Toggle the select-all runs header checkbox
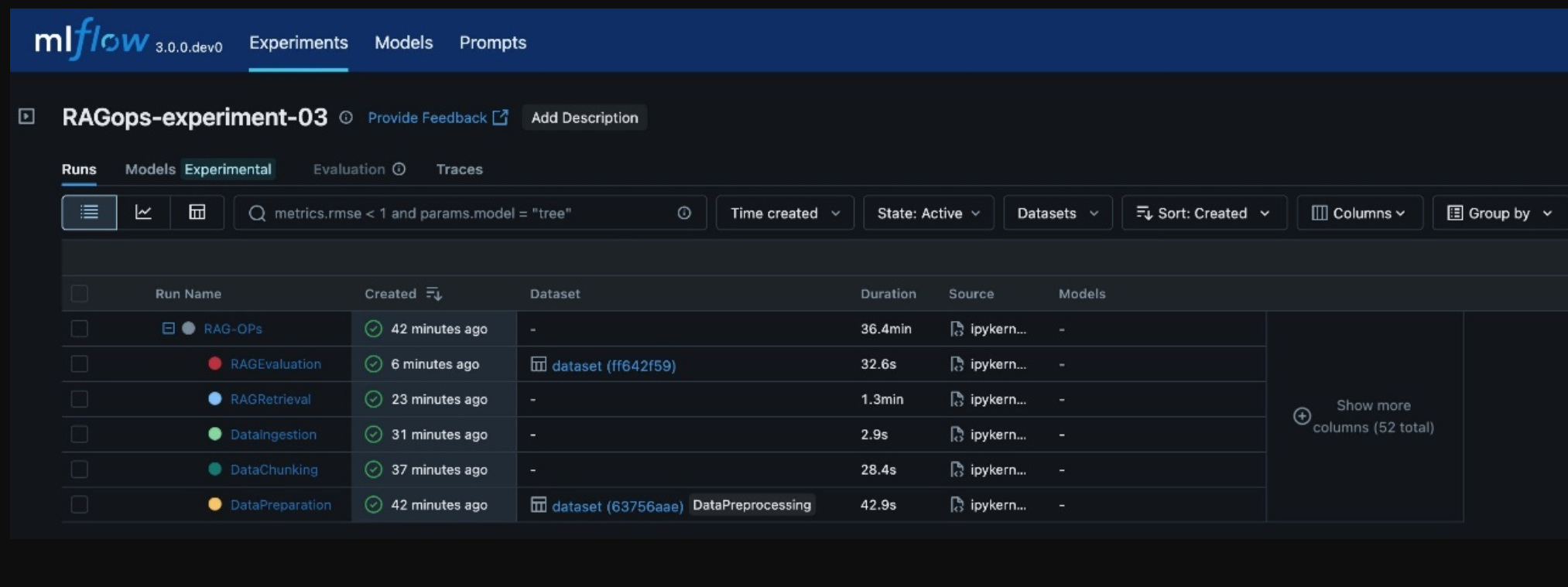Image resolution: width=1568 pixels, height=587 pixels. coord(79,294)
